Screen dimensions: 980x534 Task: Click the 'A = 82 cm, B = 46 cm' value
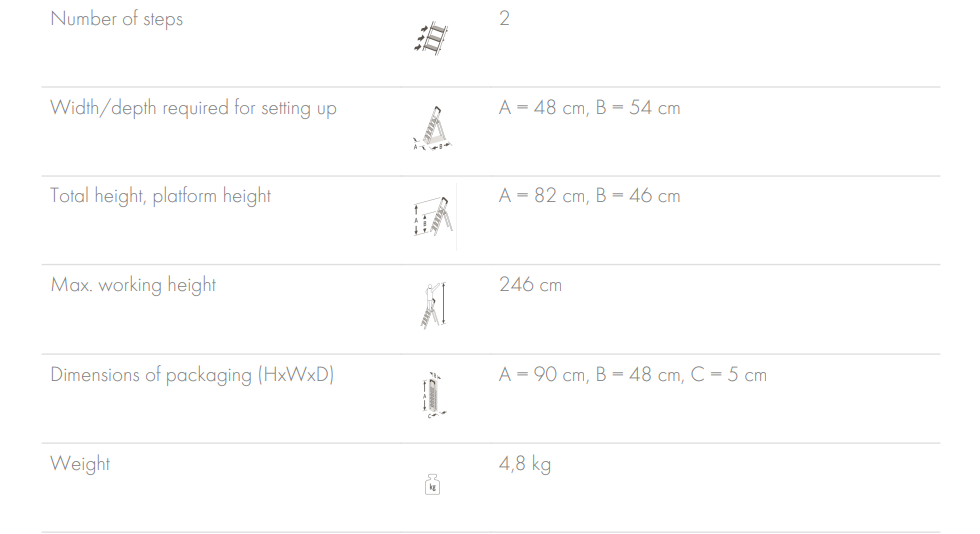click(x=589, y=196)
